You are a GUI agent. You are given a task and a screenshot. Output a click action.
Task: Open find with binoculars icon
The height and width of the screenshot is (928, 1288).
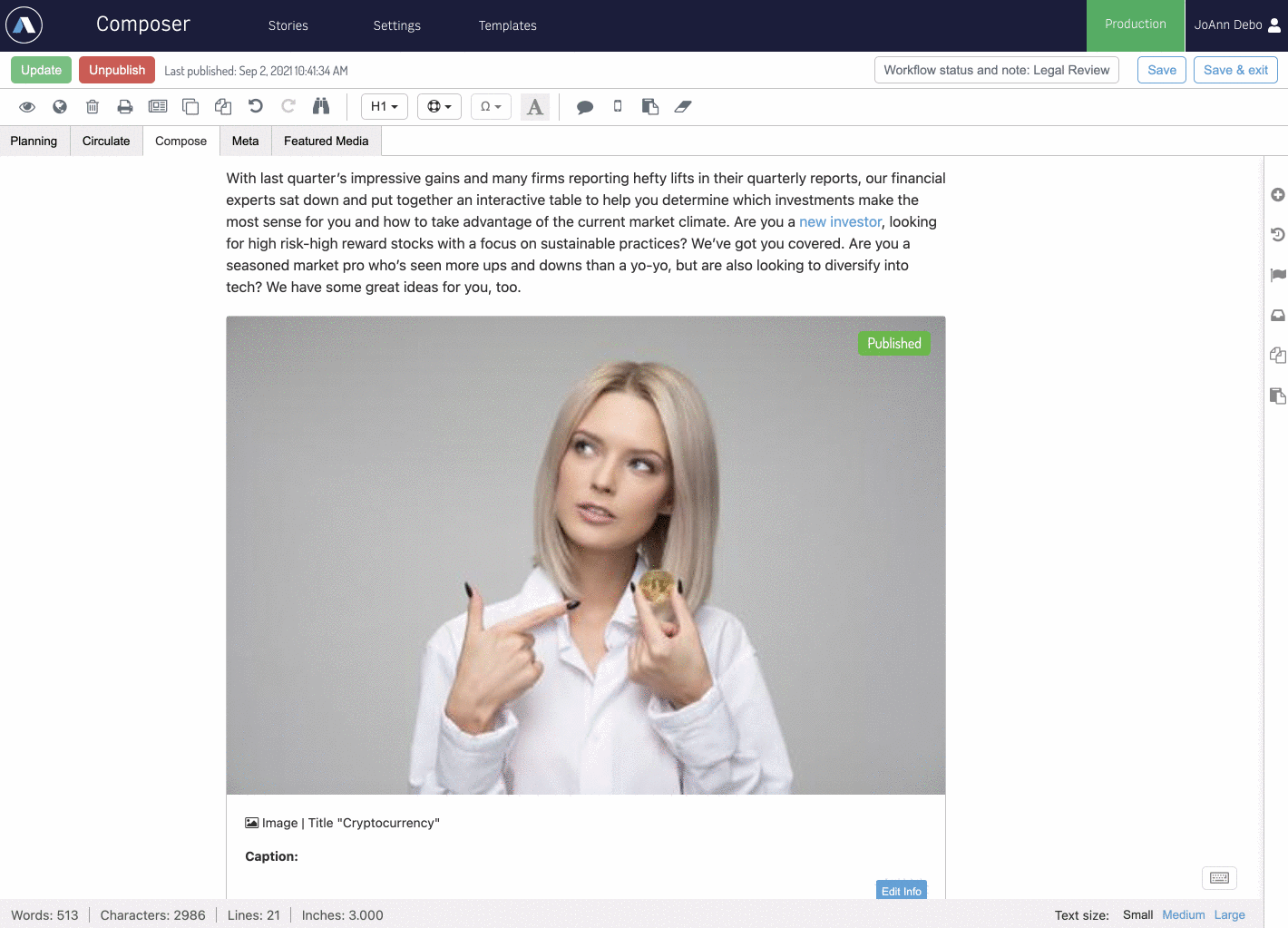click(x=321, y=106)
